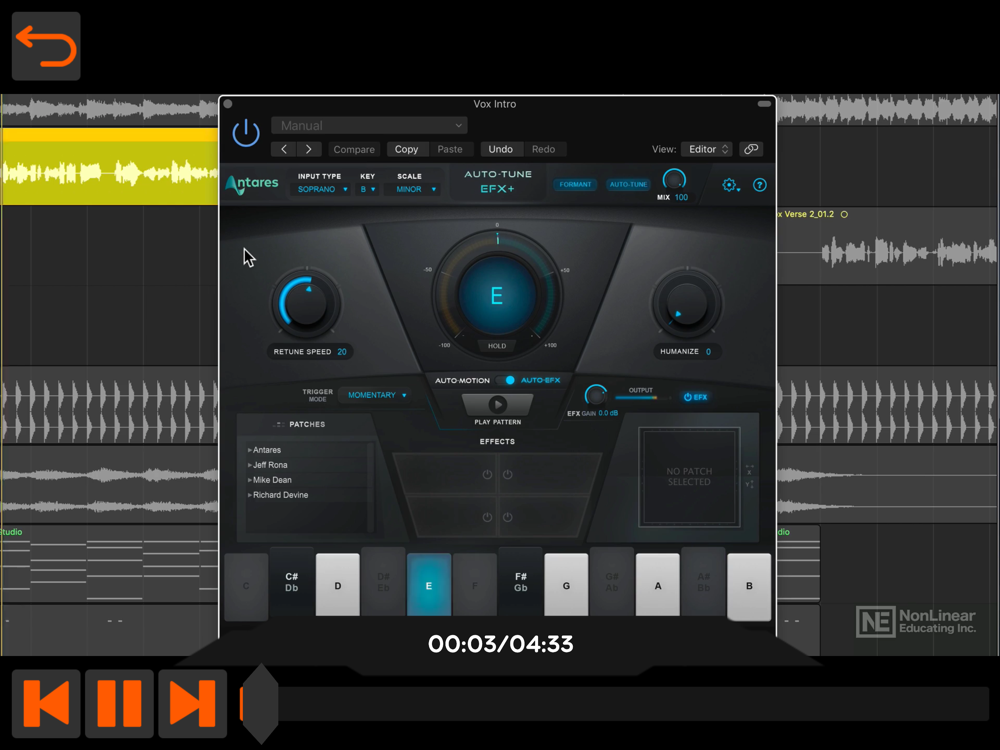
Task: Click the No Patch Selected XY pad
Action: click(689, 477)
